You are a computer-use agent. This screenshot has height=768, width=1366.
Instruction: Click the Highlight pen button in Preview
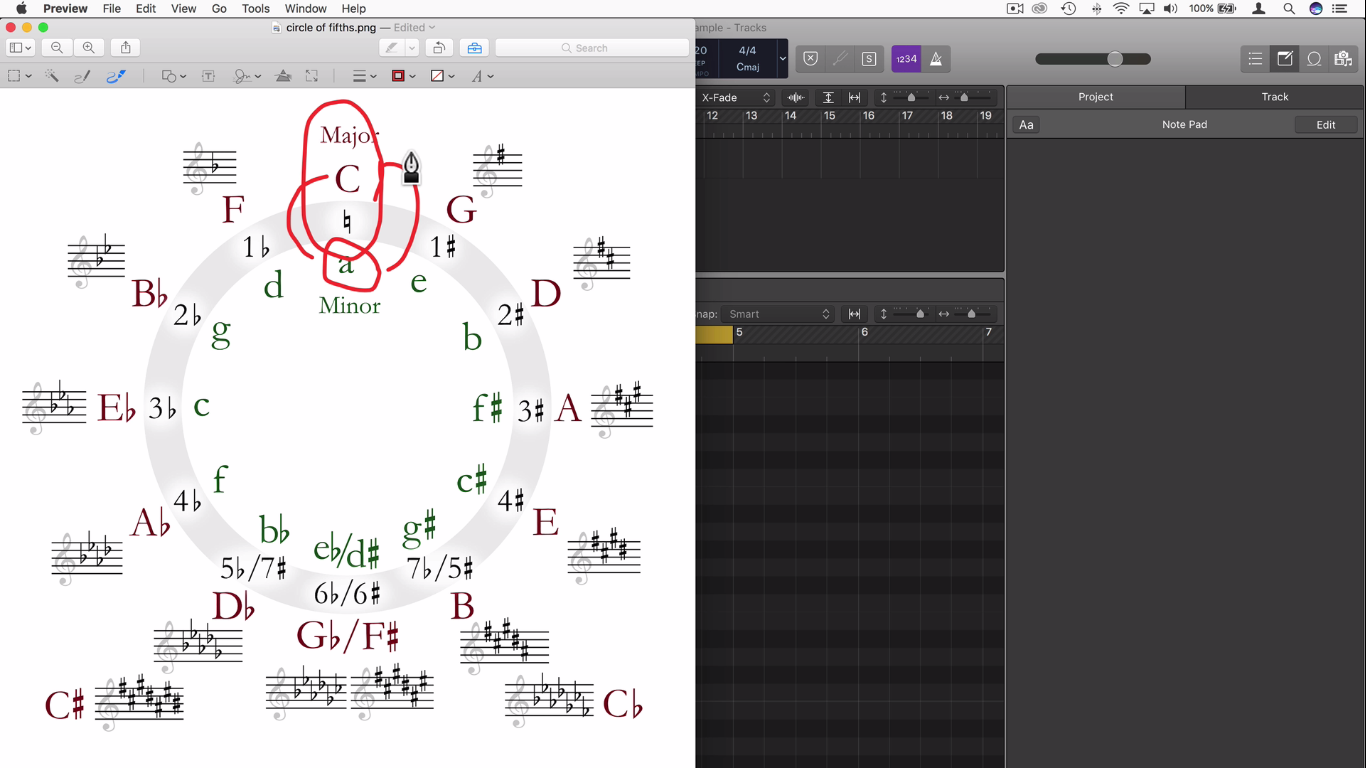pos(392,48)
